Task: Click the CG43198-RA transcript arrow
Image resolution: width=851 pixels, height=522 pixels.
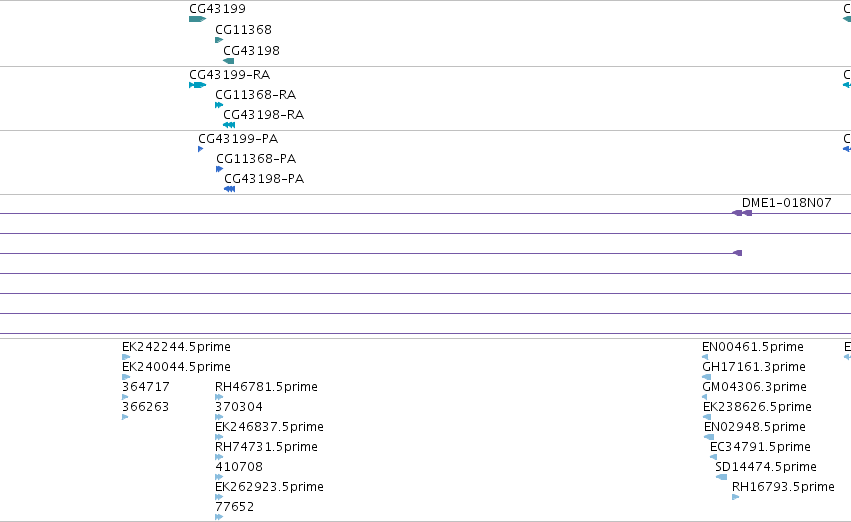Action: [x=229, y=125]
